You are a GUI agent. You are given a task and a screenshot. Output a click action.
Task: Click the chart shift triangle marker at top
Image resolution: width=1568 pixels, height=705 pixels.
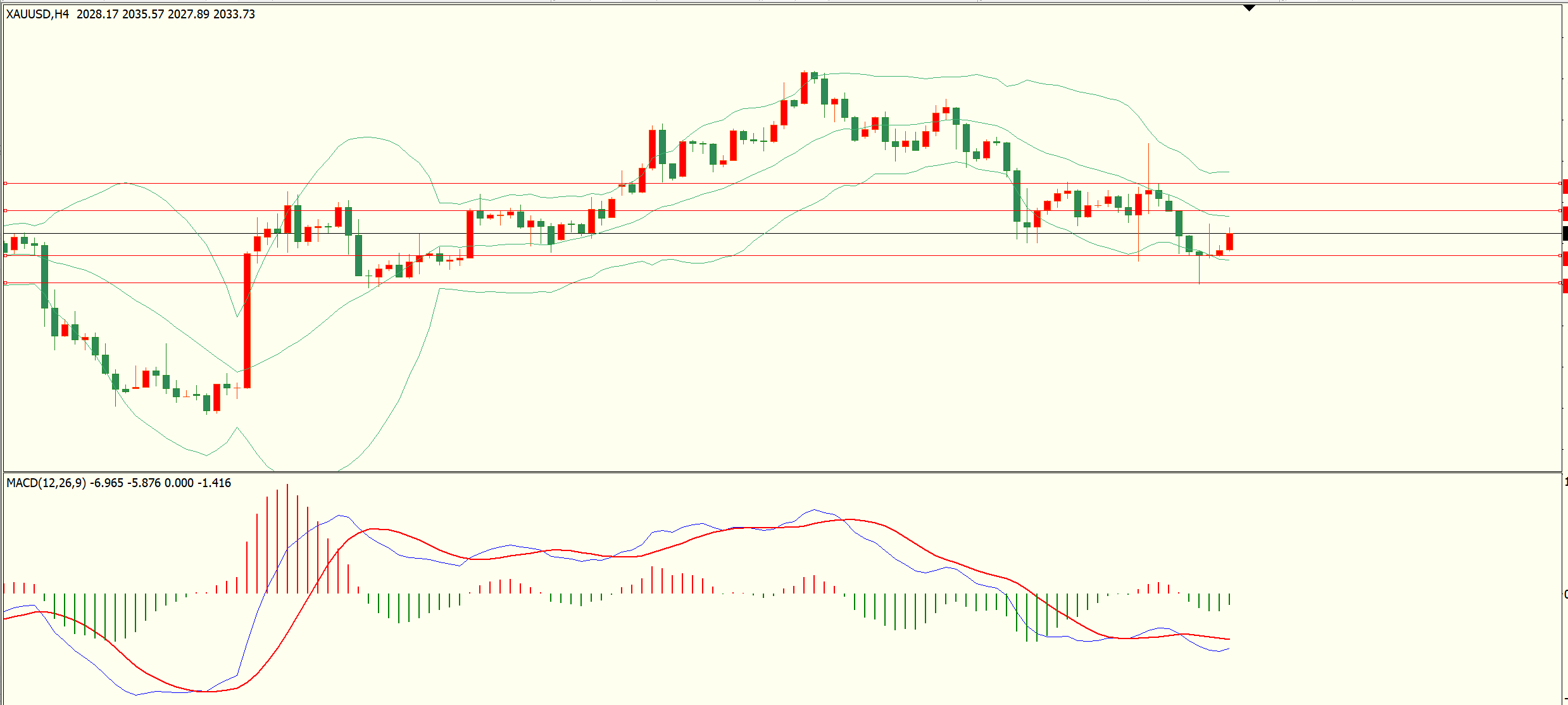1249,8
